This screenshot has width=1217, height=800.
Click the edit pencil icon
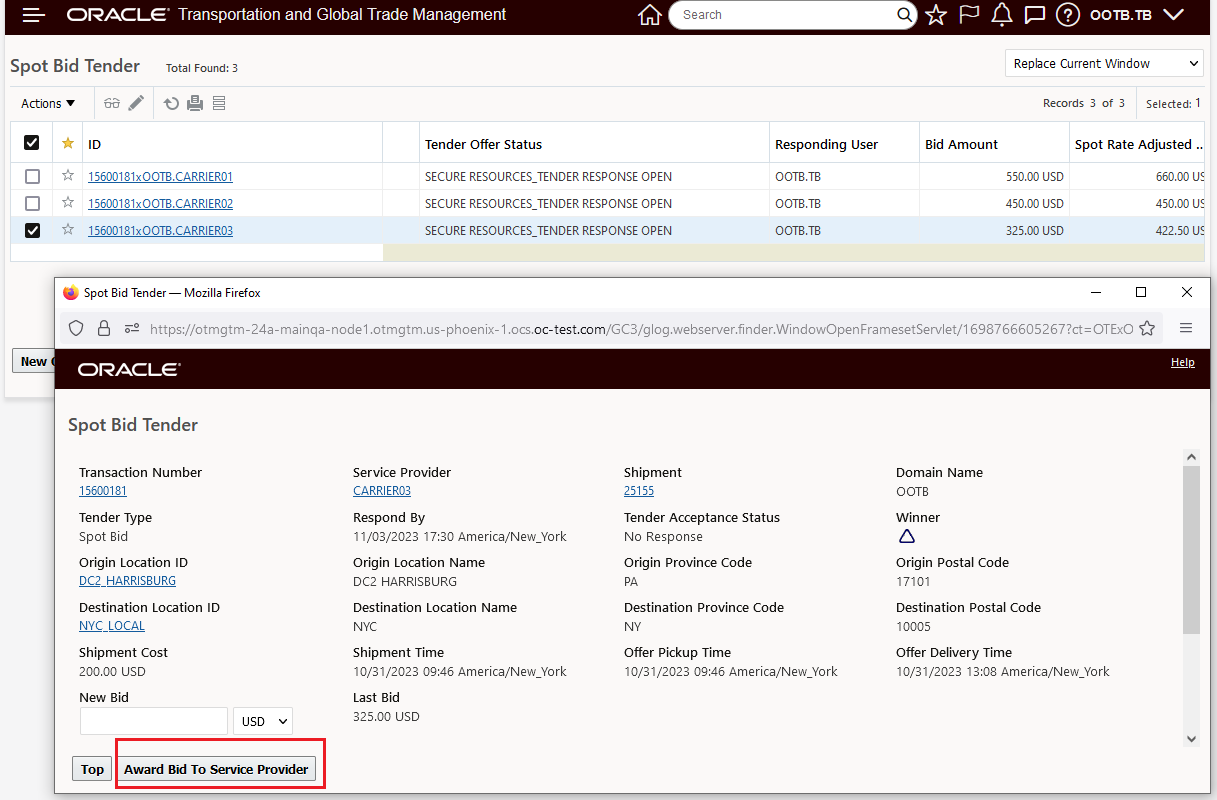137,103
